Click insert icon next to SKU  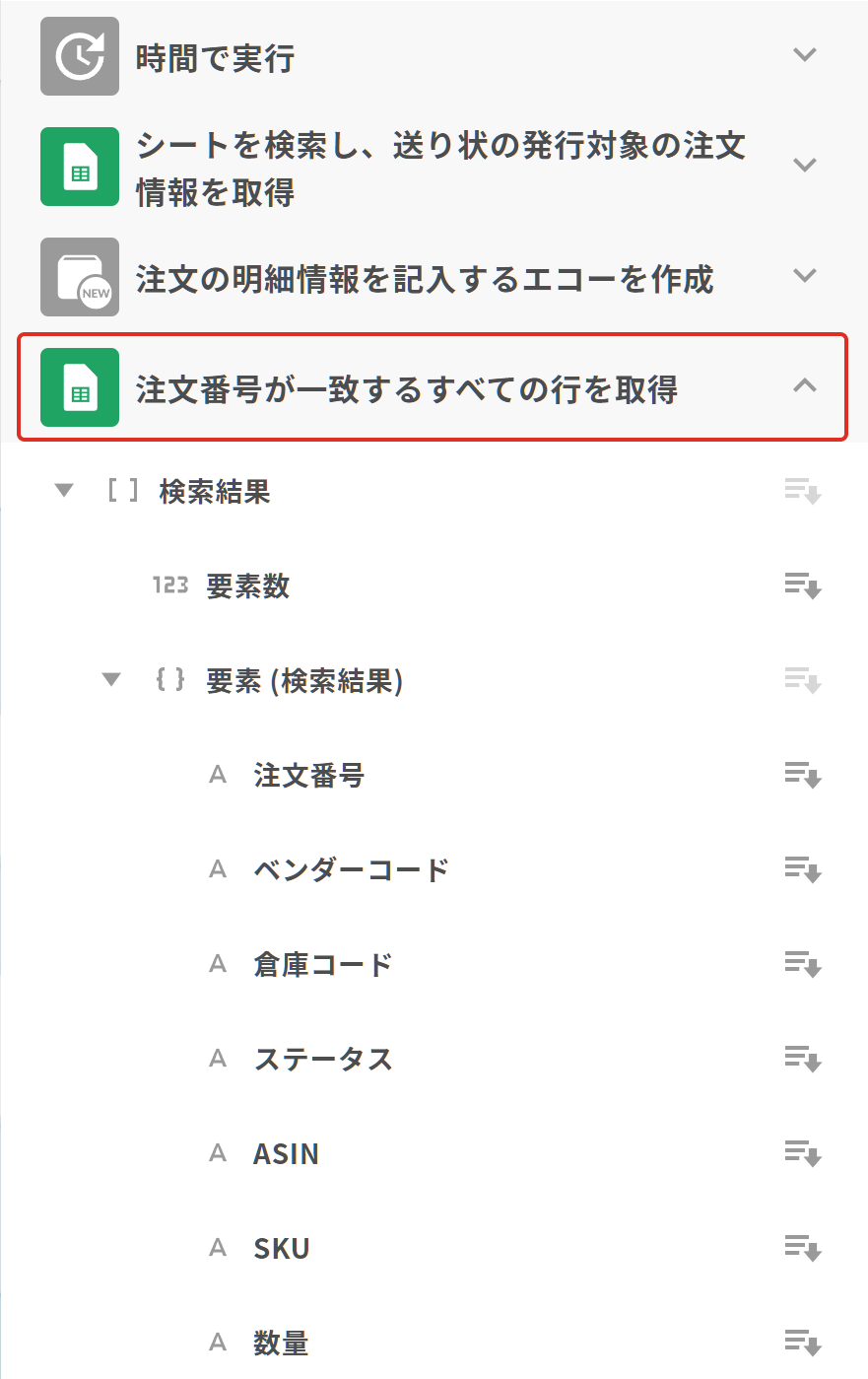(x=803, y=1248)
